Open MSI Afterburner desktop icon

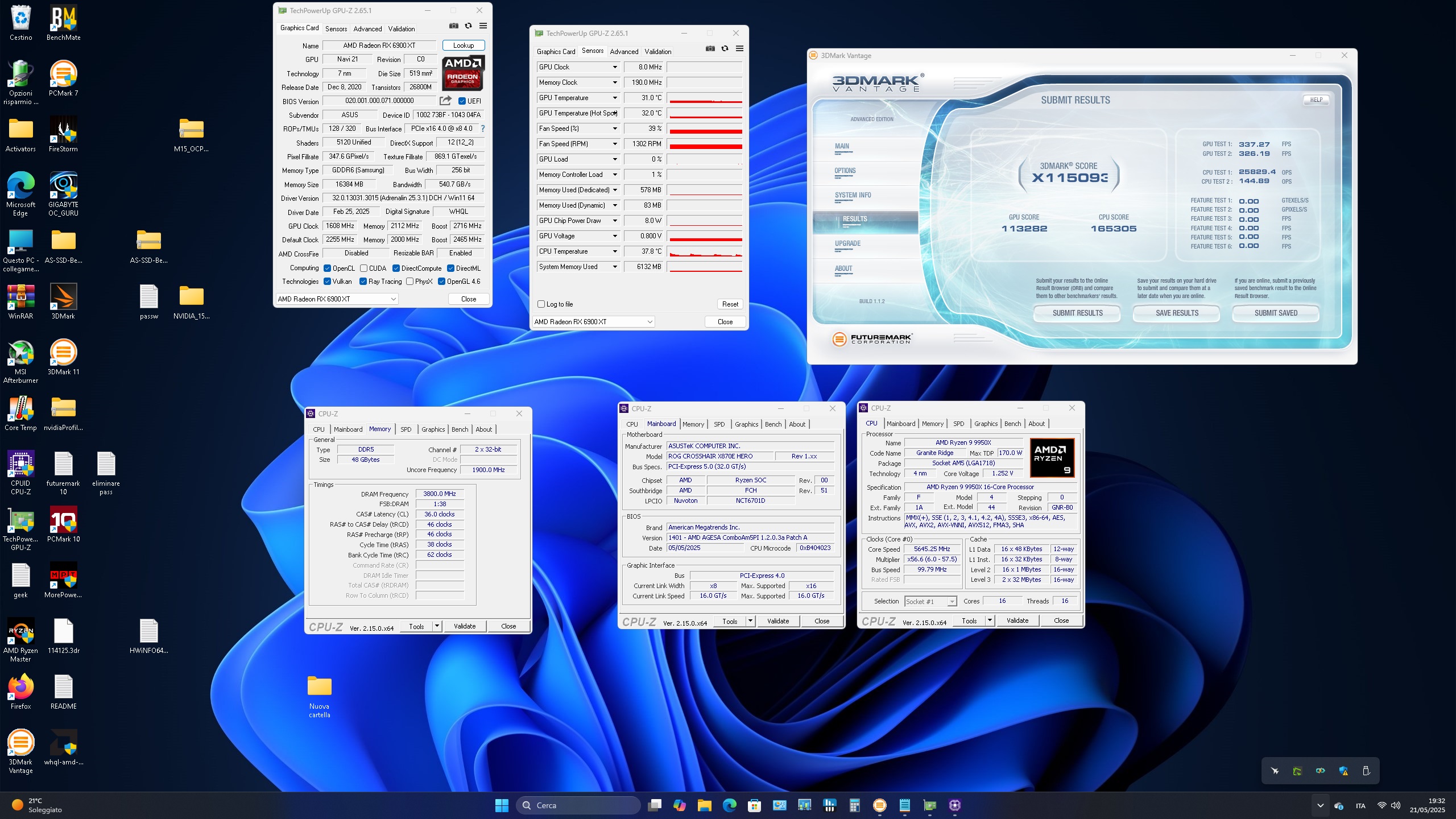(20, 361)
